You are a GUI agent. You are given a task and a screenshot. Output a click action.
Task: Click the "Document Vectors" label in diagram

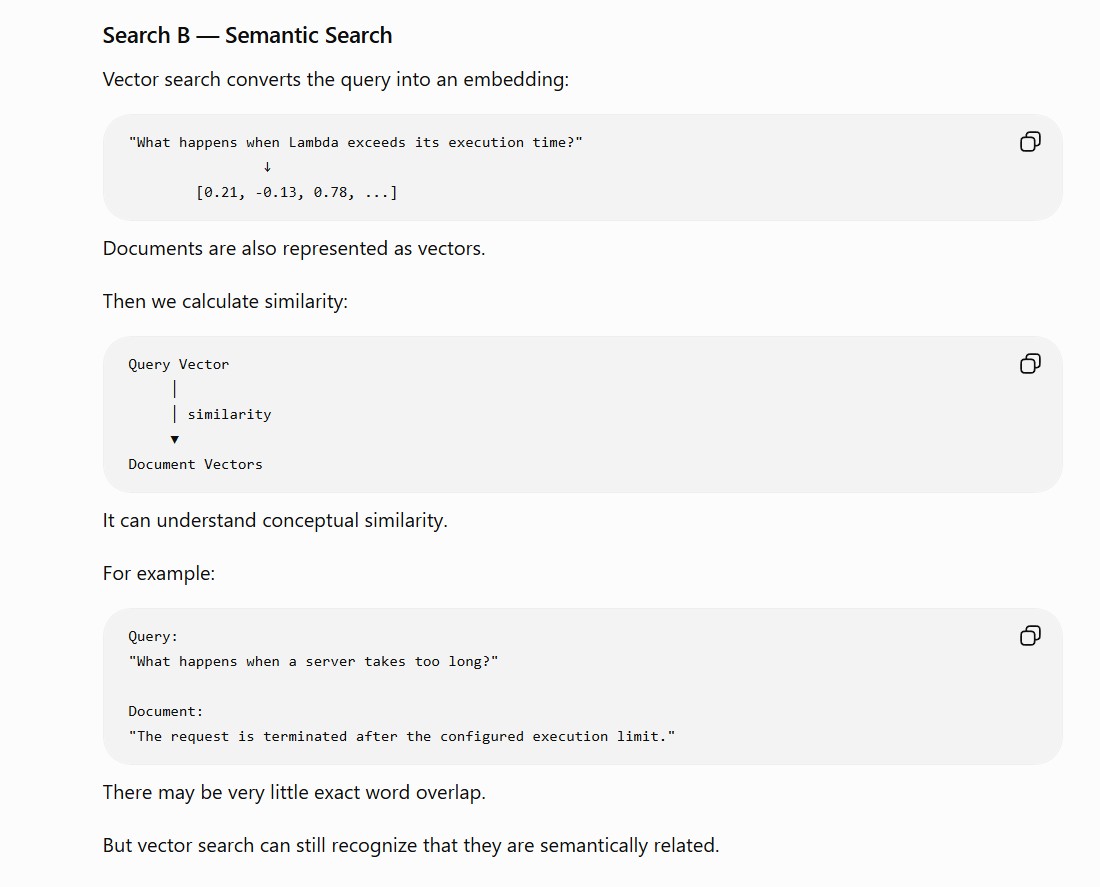pyautogui.click(x=195, y=465)
